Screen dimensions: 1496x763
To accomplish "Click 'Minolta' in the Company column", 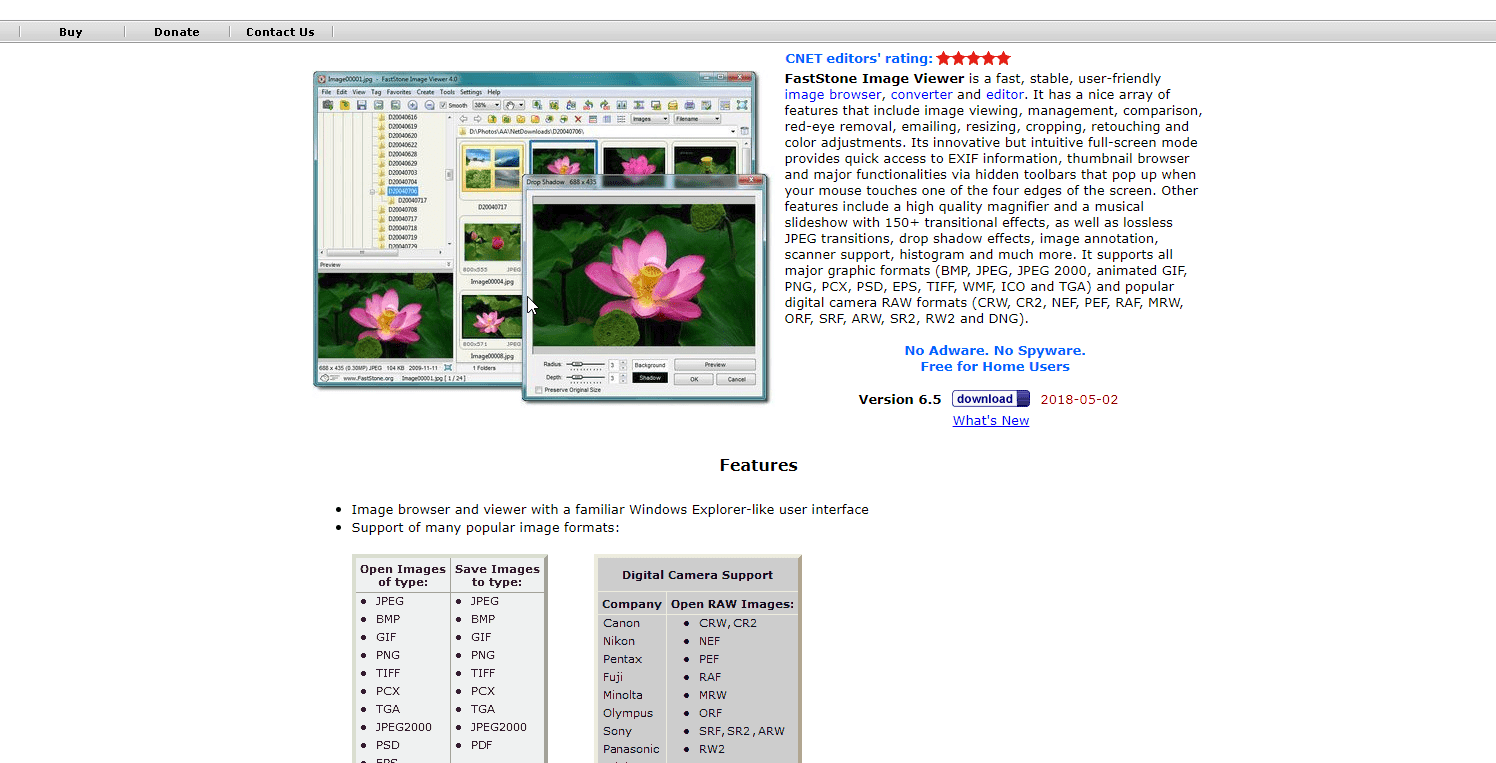I will pos(622,695).
